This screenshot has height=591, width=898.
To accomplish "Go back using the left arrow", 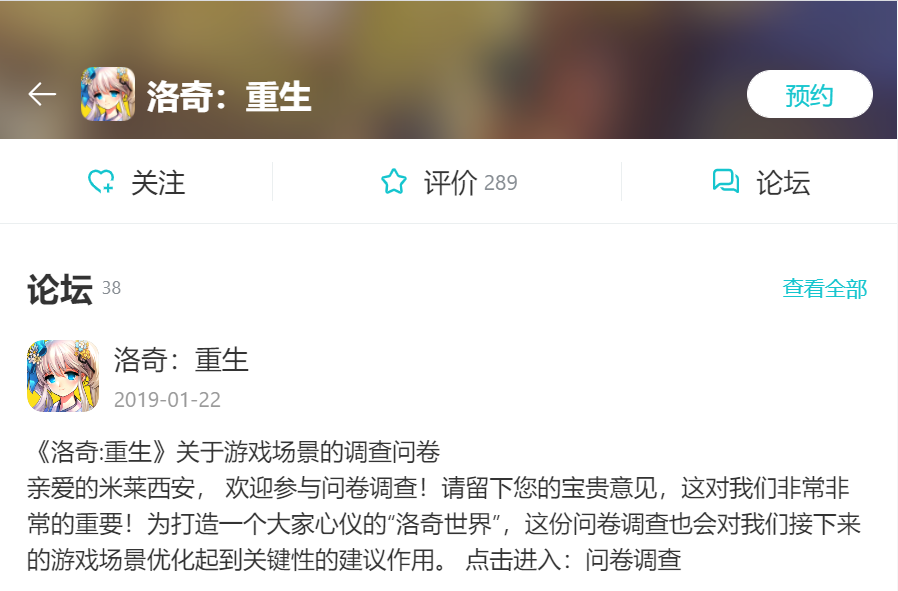I will coord(42,94).
